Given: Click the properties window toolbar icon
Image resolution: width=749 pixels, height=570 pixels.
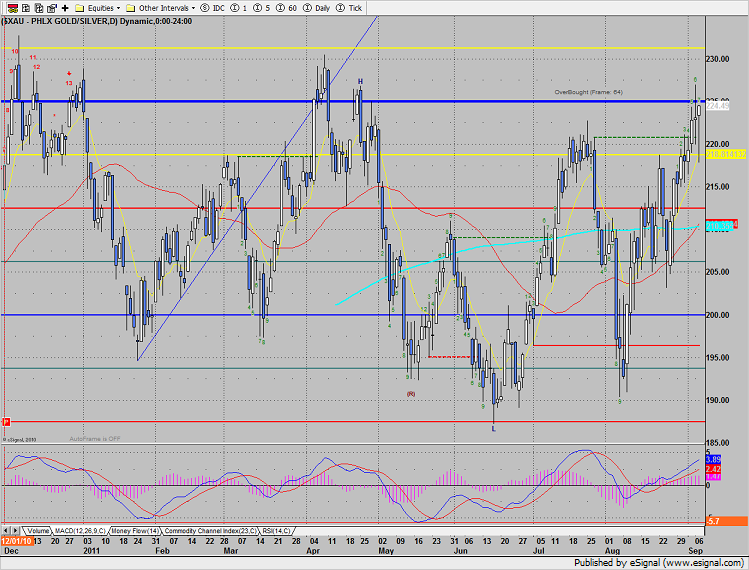Looking at the screenshot, I should [52, 8].
